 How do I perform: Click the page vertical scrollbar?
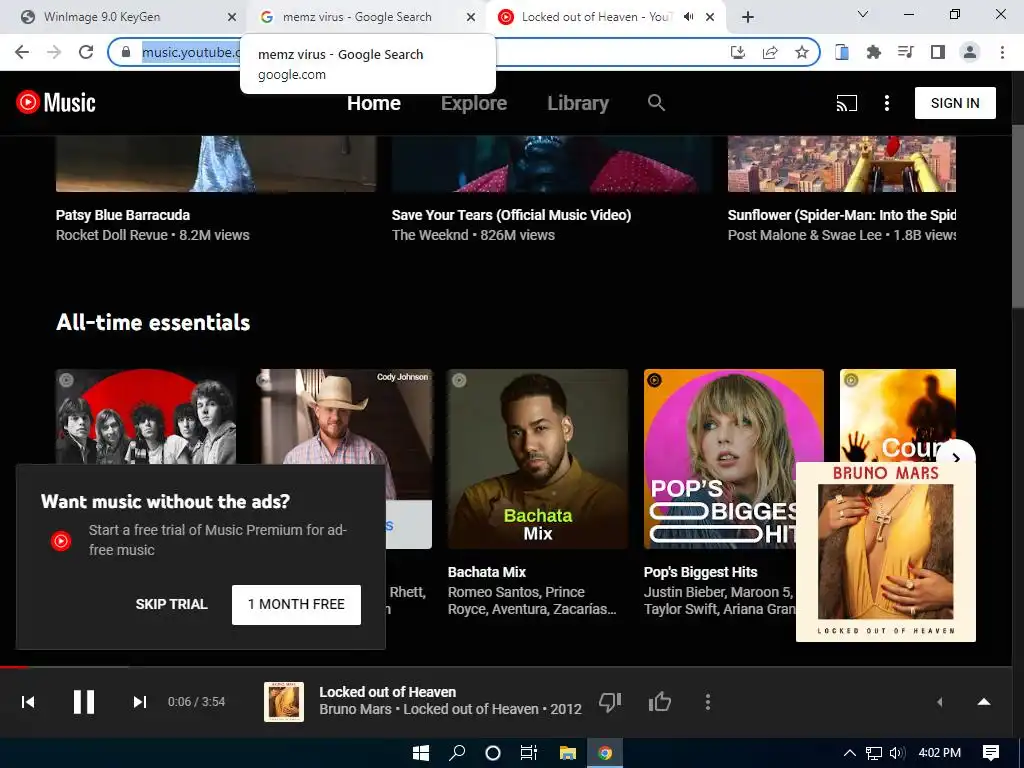(1017, 216)
